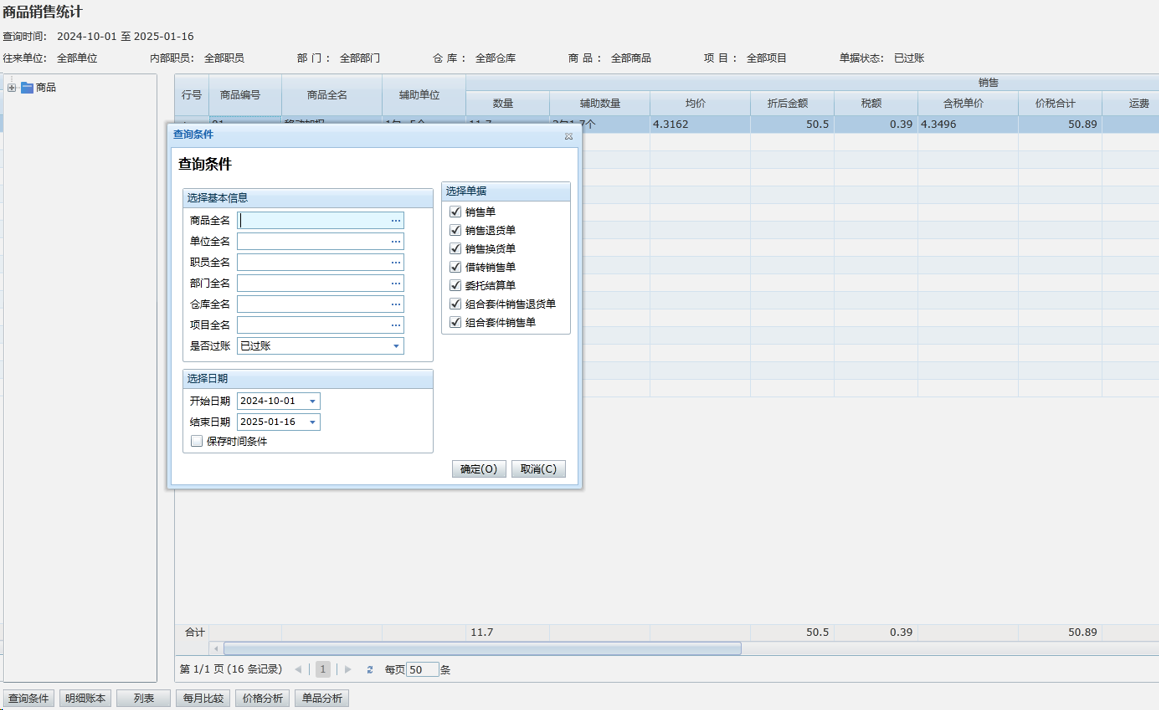Uncheck the 销售单 checkbox
Image resolution: width=1159 pixels, height=710 pixels.
coord(456,212)
